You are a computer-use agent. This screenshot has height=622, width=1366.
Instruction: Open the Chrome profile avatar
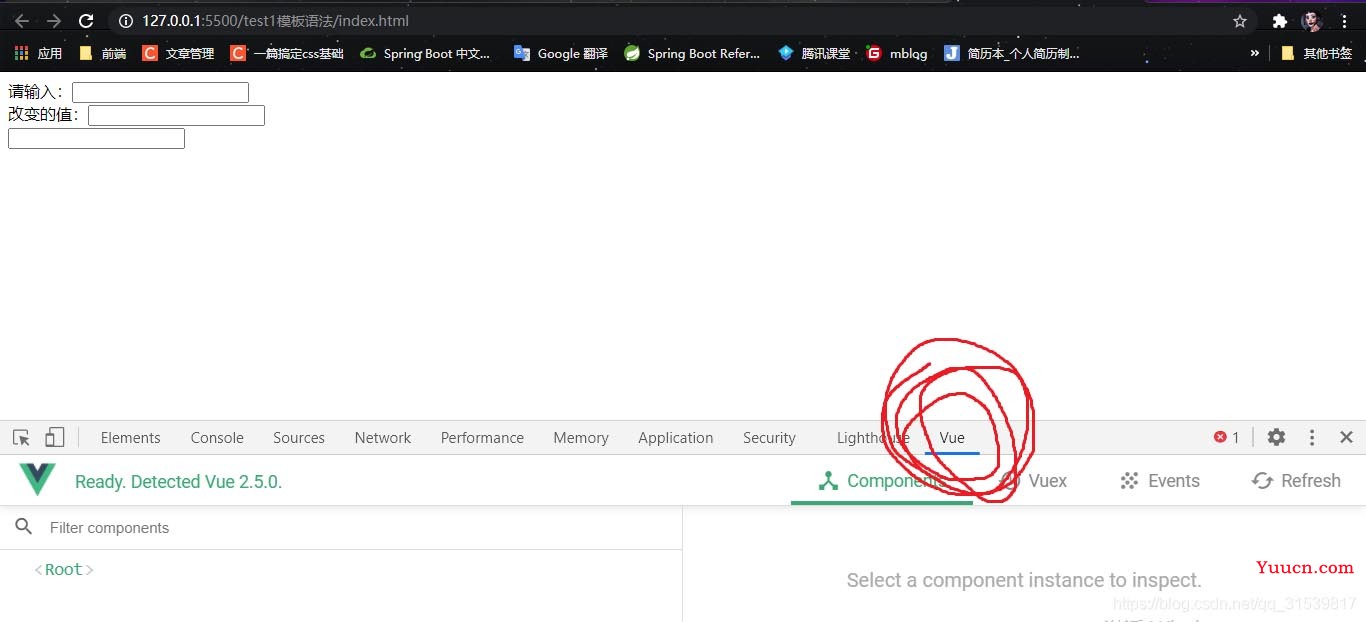(x=1312, y=21)
